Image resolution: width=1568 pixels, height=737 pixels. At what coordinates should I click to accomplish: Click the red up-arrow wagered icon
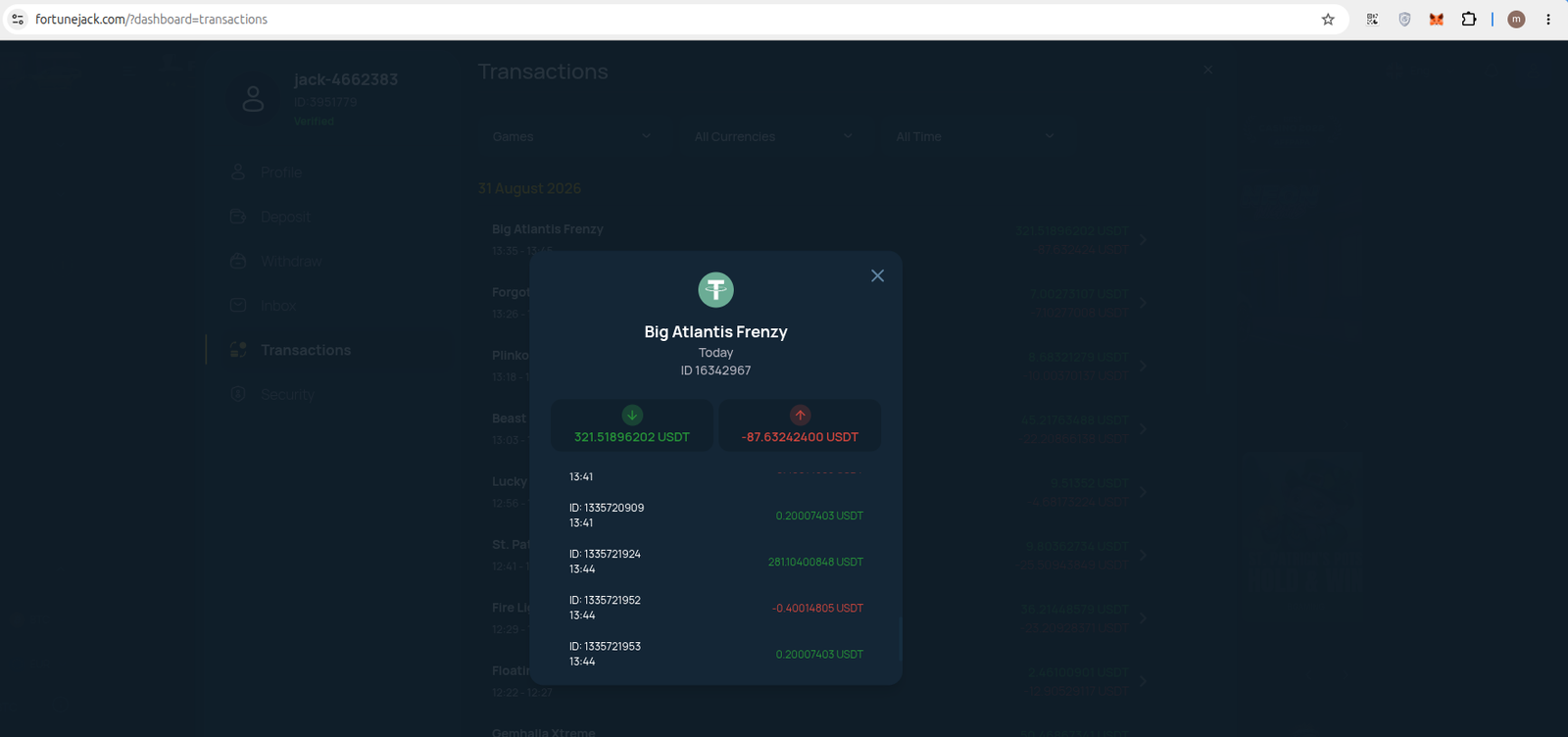(x=800, y=416)
